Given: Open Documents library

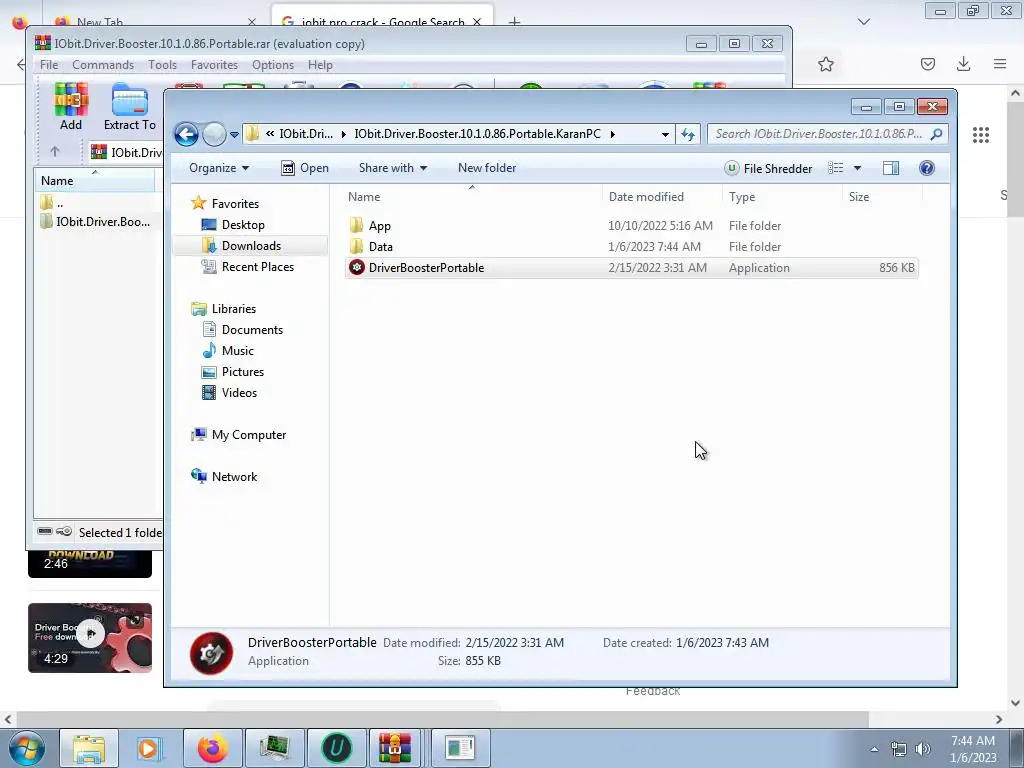Looking at the screenshot, I should 242,330.
